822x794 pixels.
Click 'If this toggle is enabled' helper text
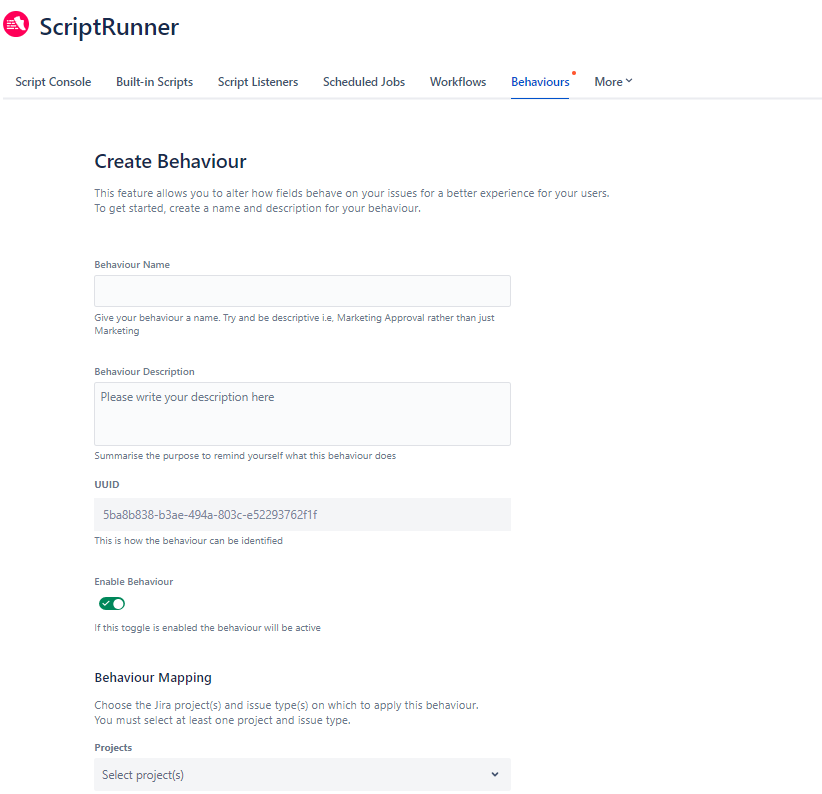click(207, 628)
